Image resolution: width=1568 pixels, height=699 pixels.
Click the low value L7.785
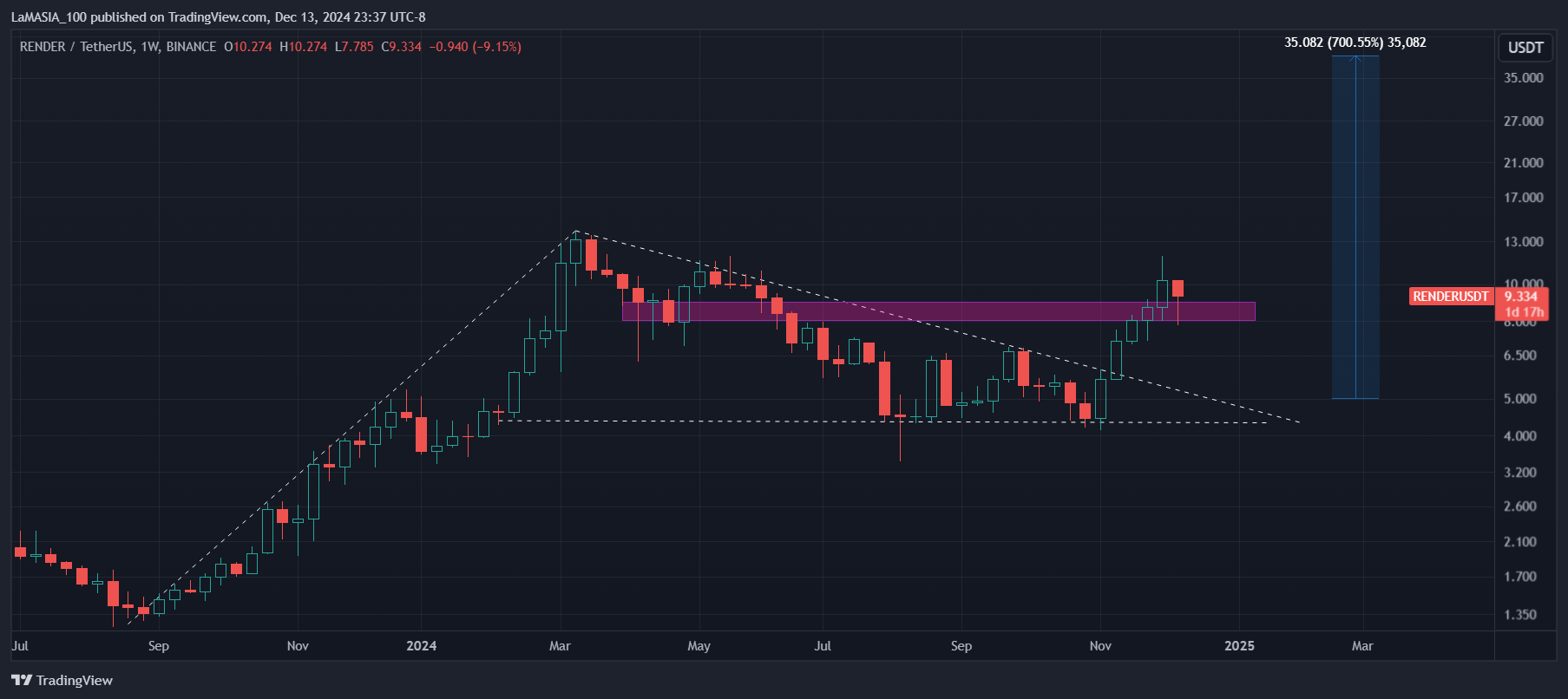click(x=354, y=47)
